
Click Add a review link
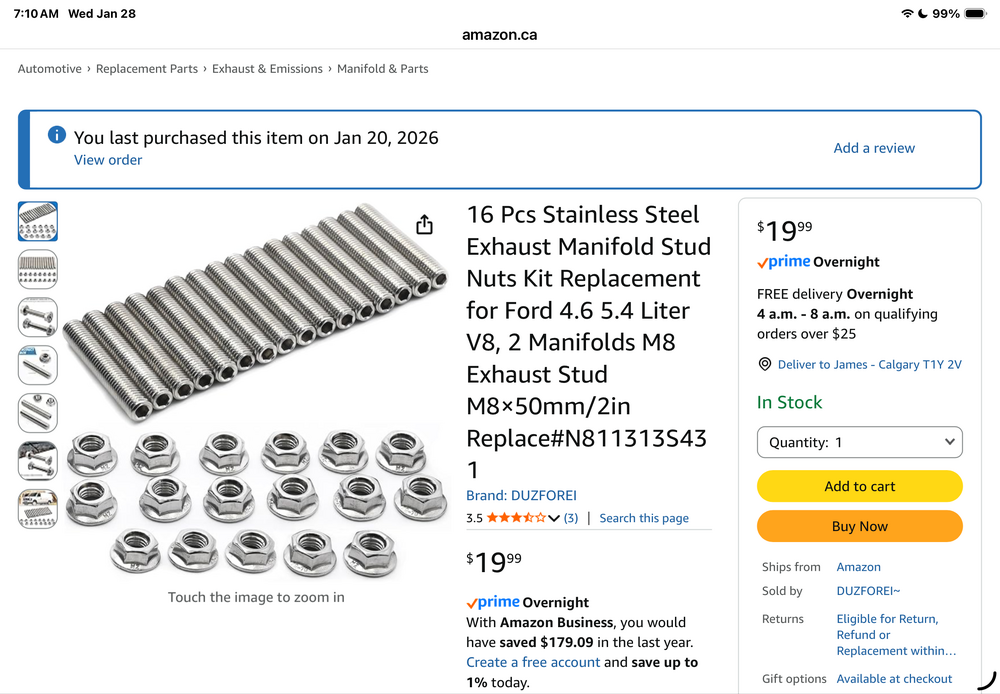click(874, 148)
